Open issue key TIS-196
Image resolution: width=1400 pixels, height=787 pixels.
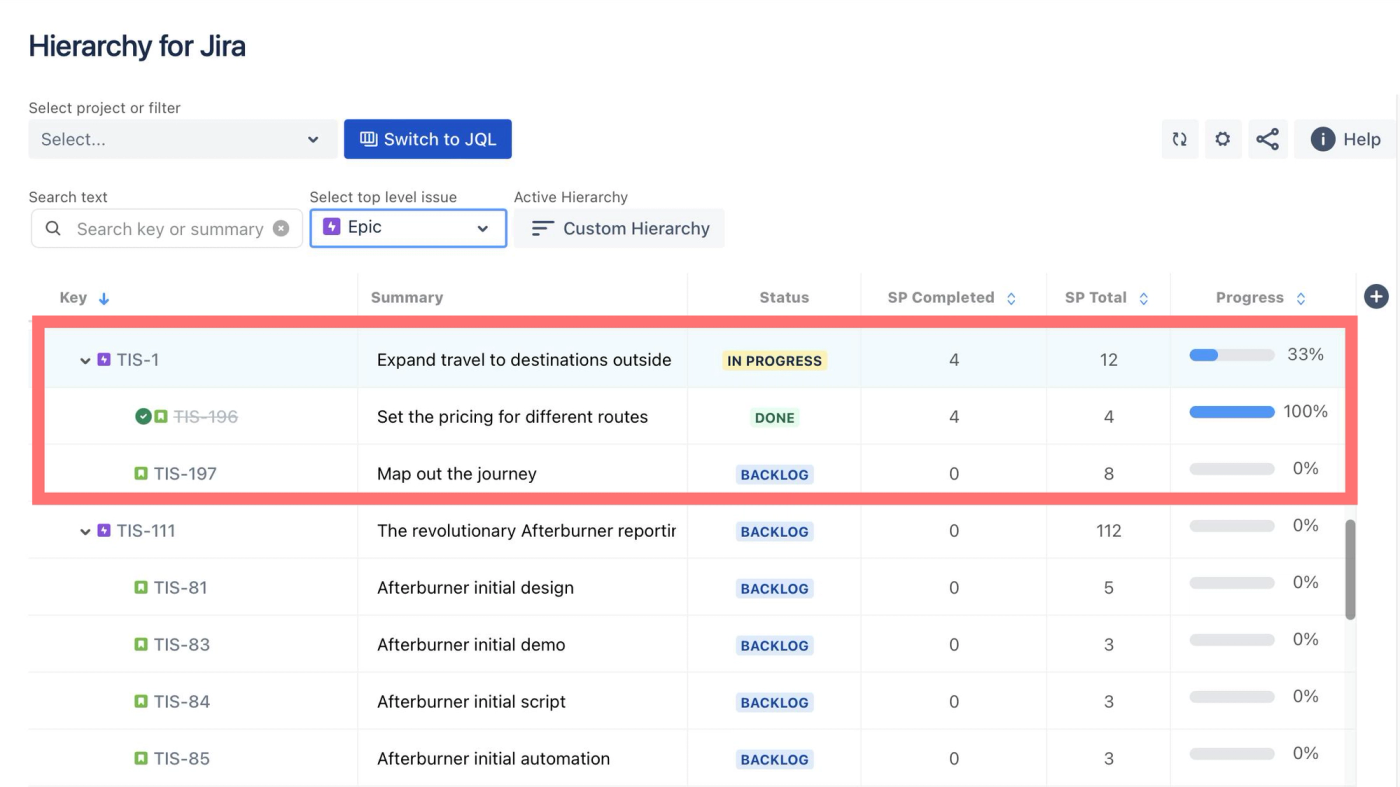[x=206, y=417]
